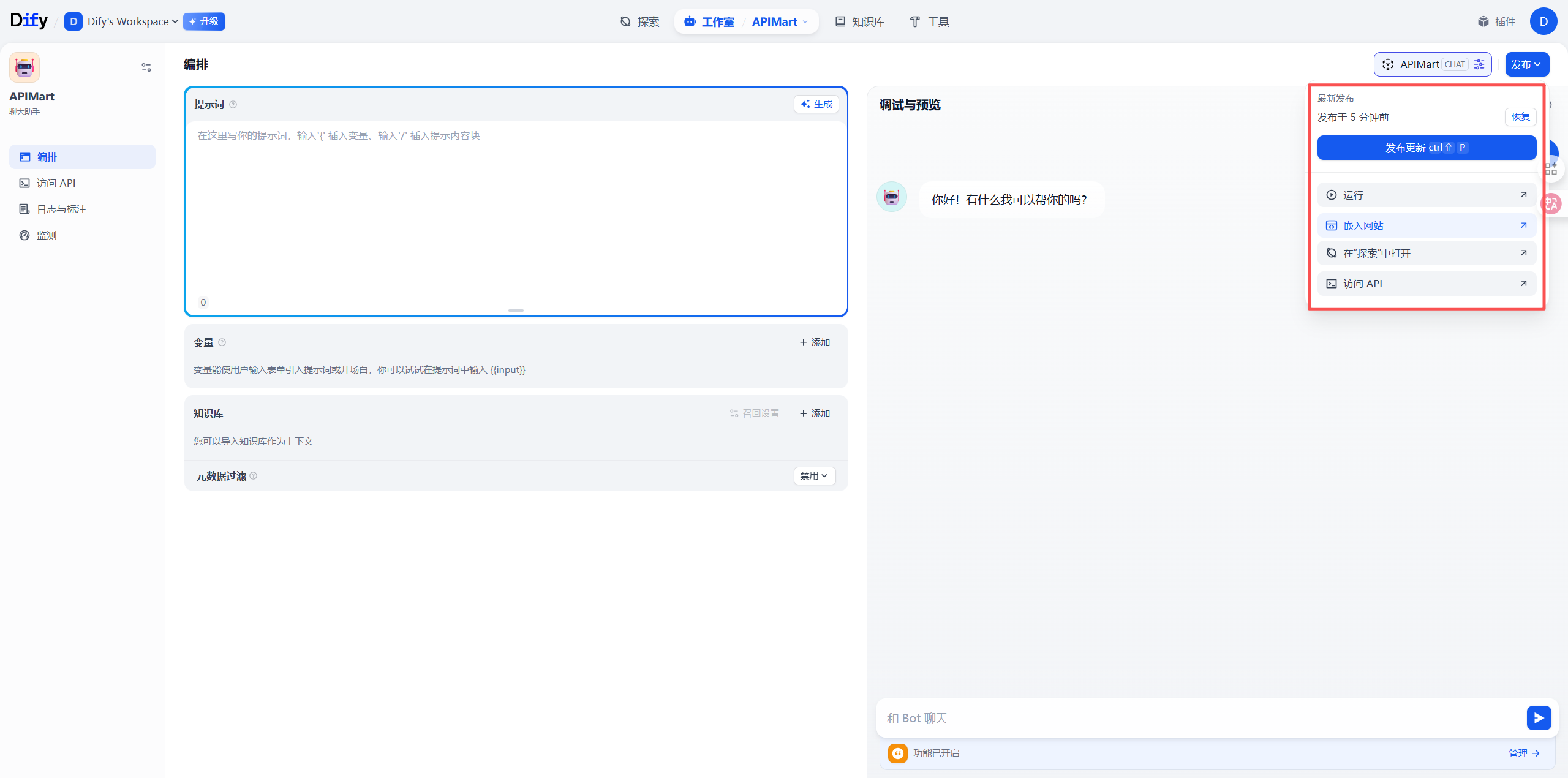Image resolution: width=1568 pixels, height=778 pixels.
Task: Click the sidebar collapse settings icon
Action: point(146,67)
